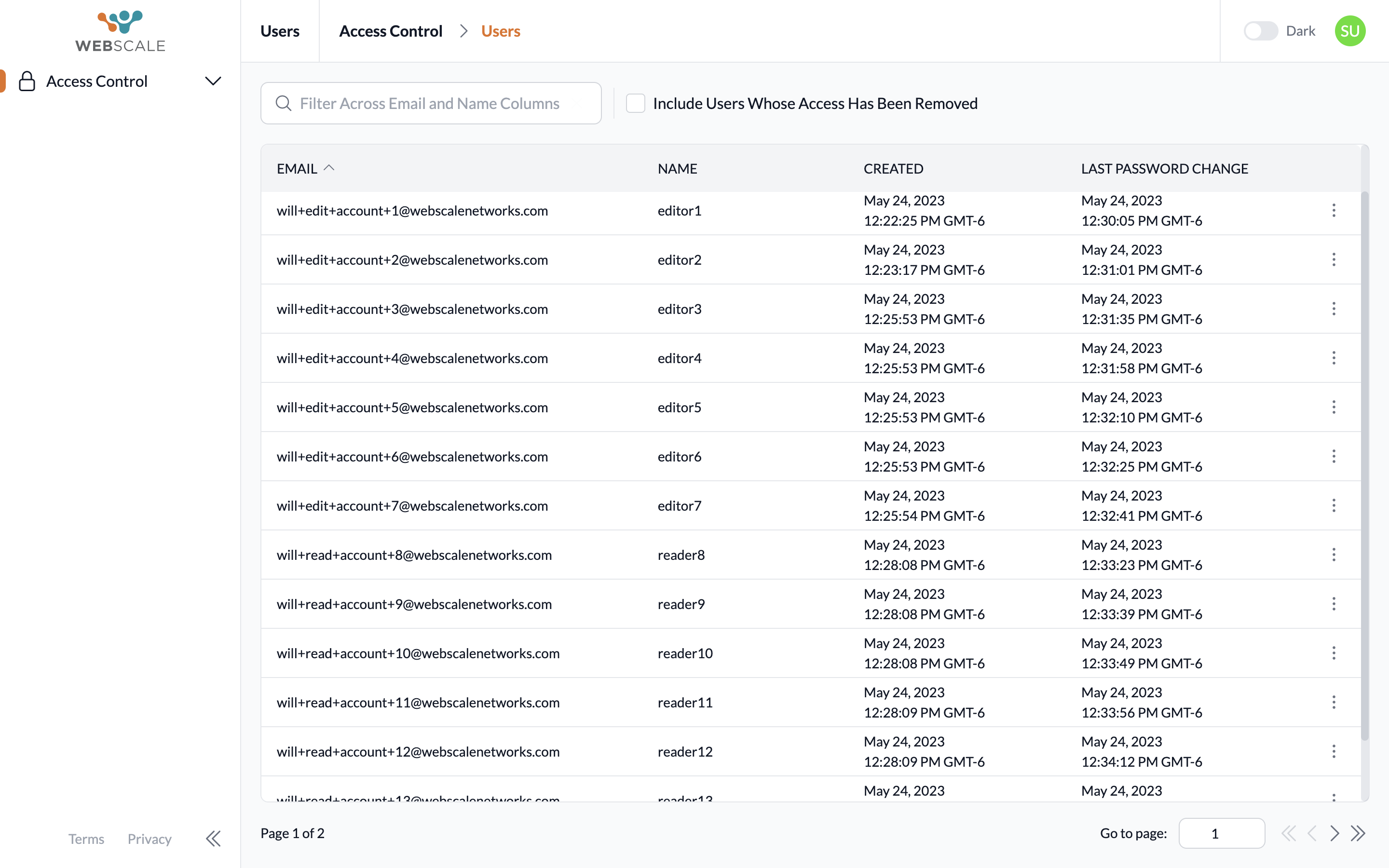Check Include Users Whose Access Has Been Removed
This screenshot has height=868, width=1389.
pyautogui.click(x=635, y=103)
